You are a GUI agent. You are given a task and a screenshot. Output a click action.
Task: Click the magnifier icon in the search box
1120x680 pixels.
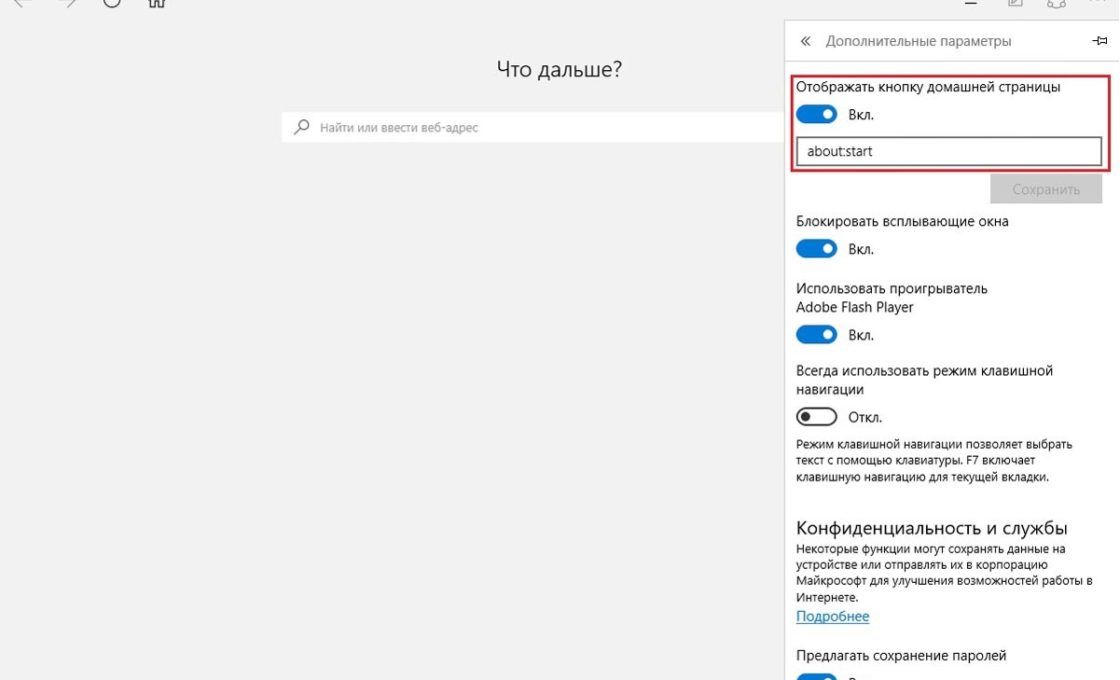pos(301,127)
